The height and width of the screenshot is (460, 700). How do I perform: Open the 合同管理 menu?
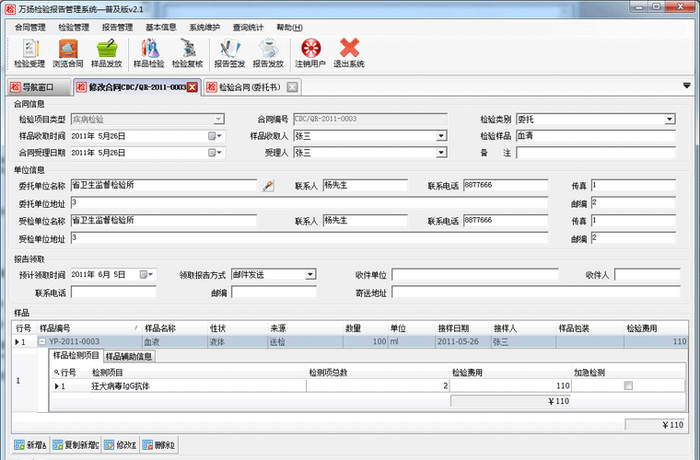pos(30,27)
